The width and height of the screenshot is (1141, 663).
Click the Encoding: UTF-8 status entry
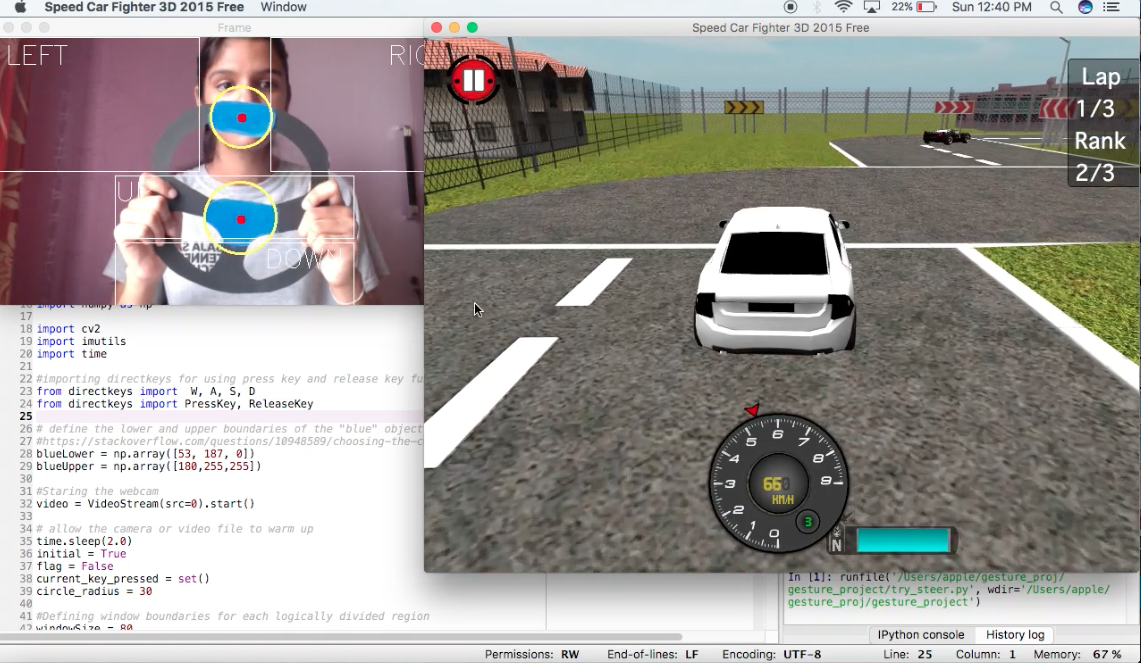pos(771,654)
